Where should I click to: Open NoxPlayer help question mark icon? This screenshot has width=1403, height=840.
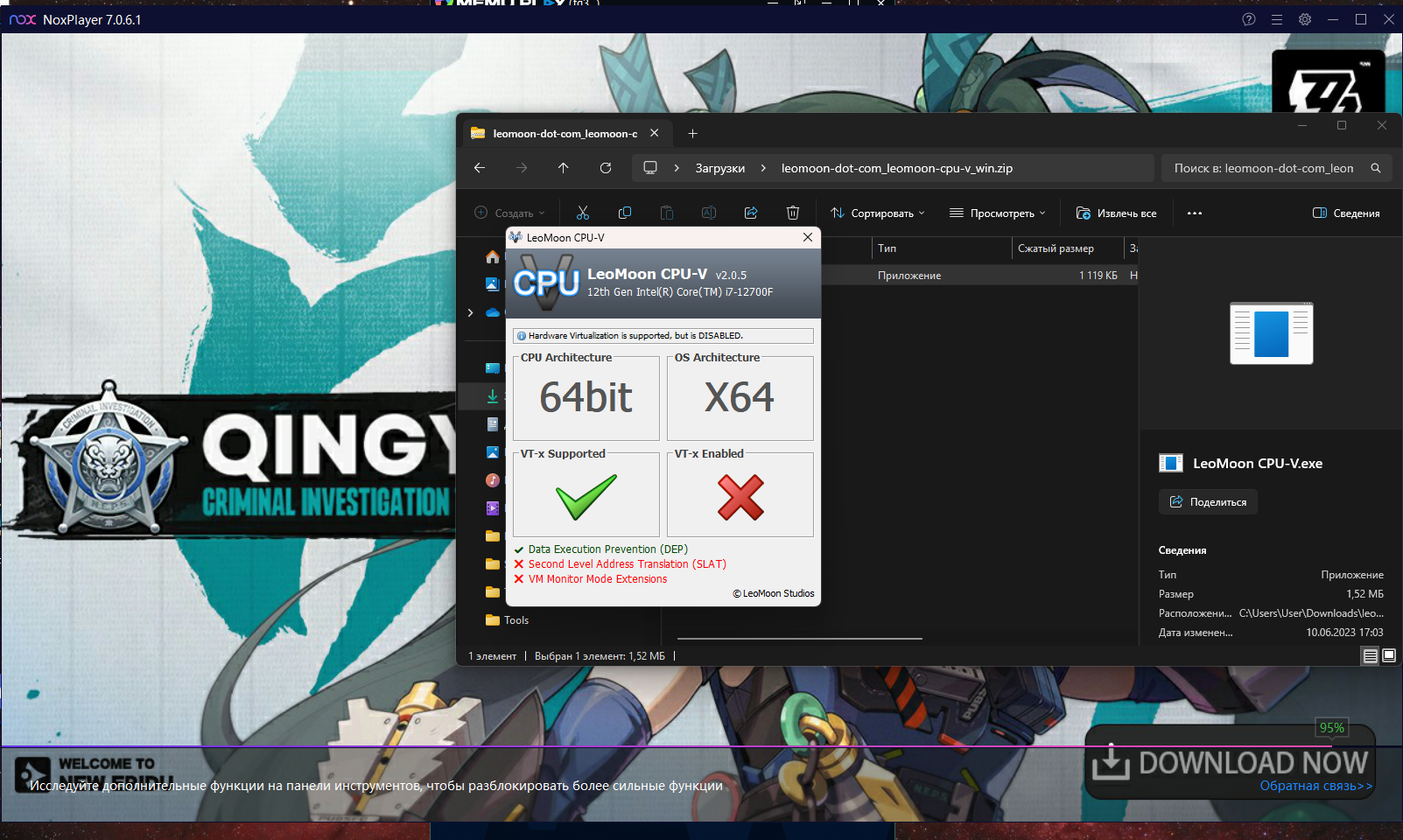point(1249,19)
